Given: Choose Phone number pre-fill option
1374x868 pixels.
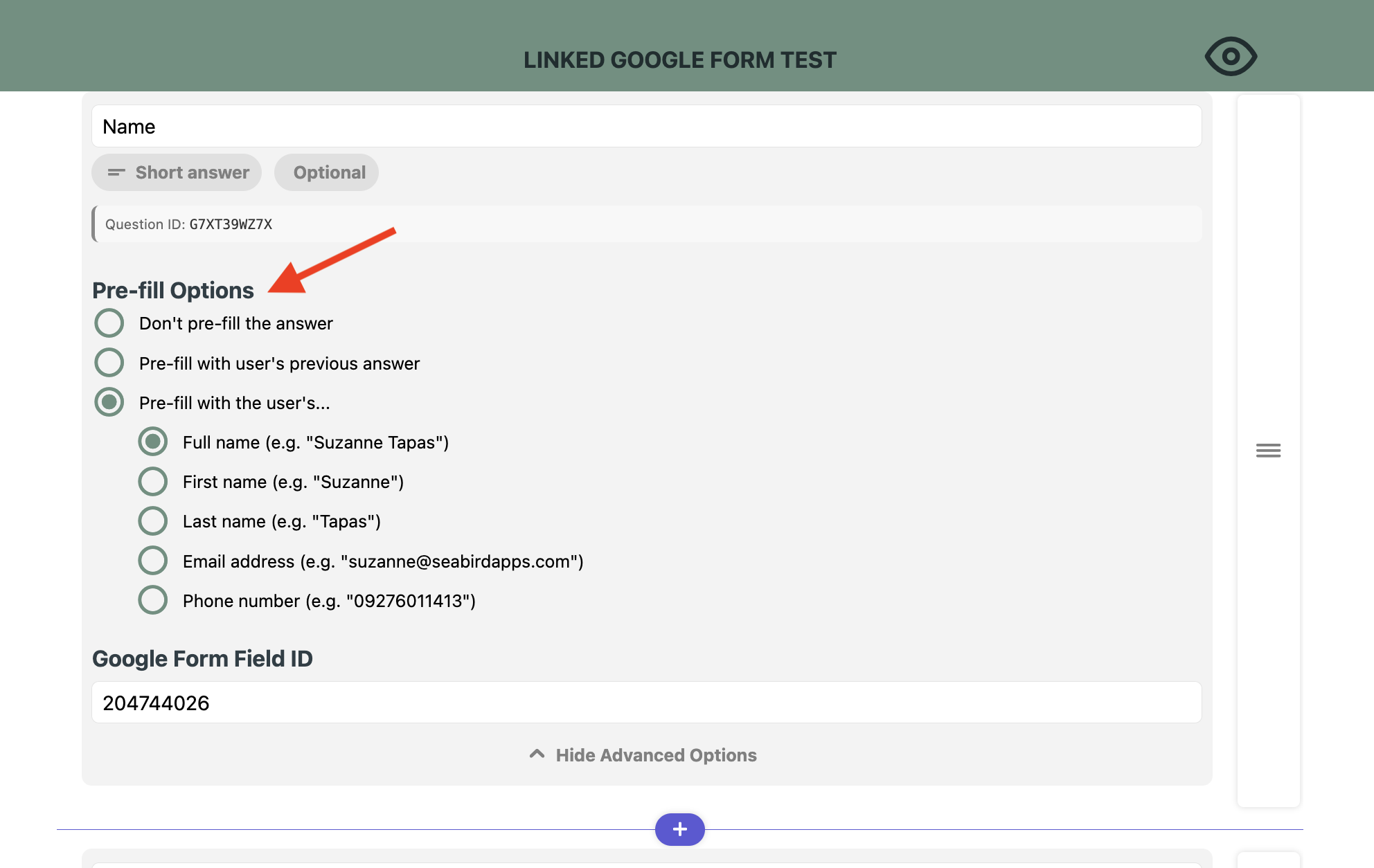Looking at the screenshot, I should (153, 600).
